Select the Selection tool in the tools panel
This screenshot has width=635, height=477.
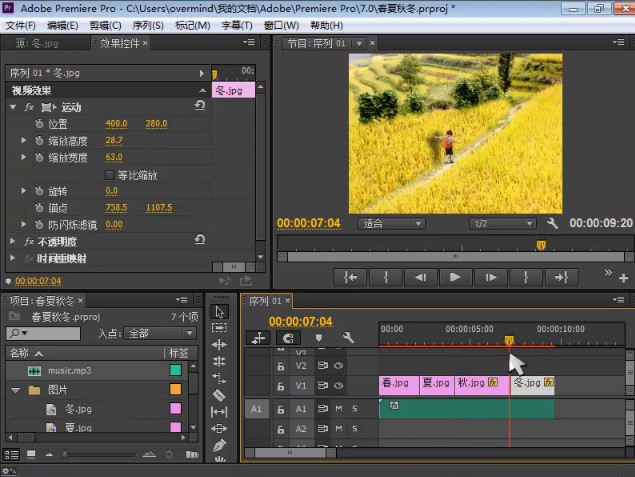(220, 312)
